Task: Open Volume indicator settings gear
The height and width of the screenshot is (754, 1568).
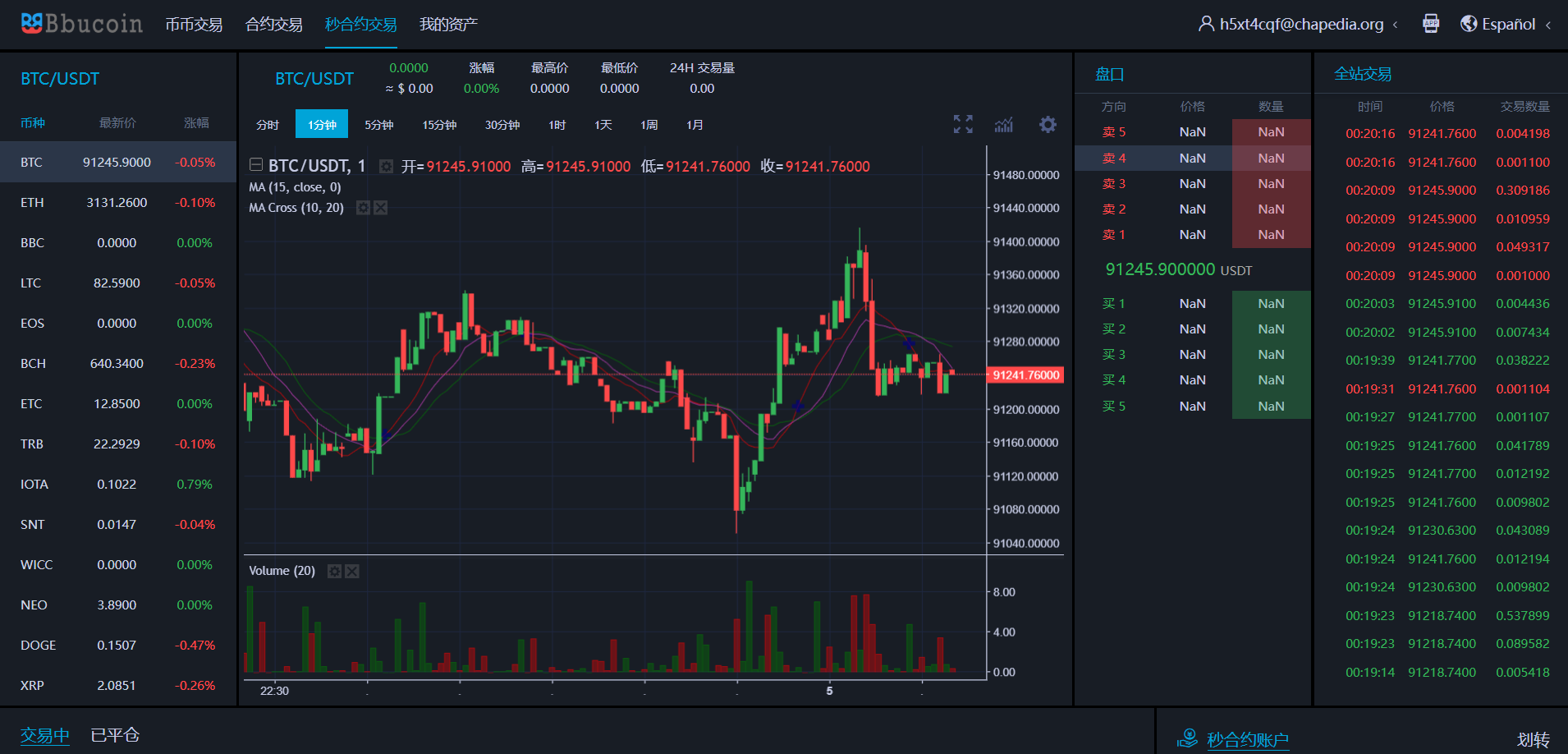Action: [334, 571]
